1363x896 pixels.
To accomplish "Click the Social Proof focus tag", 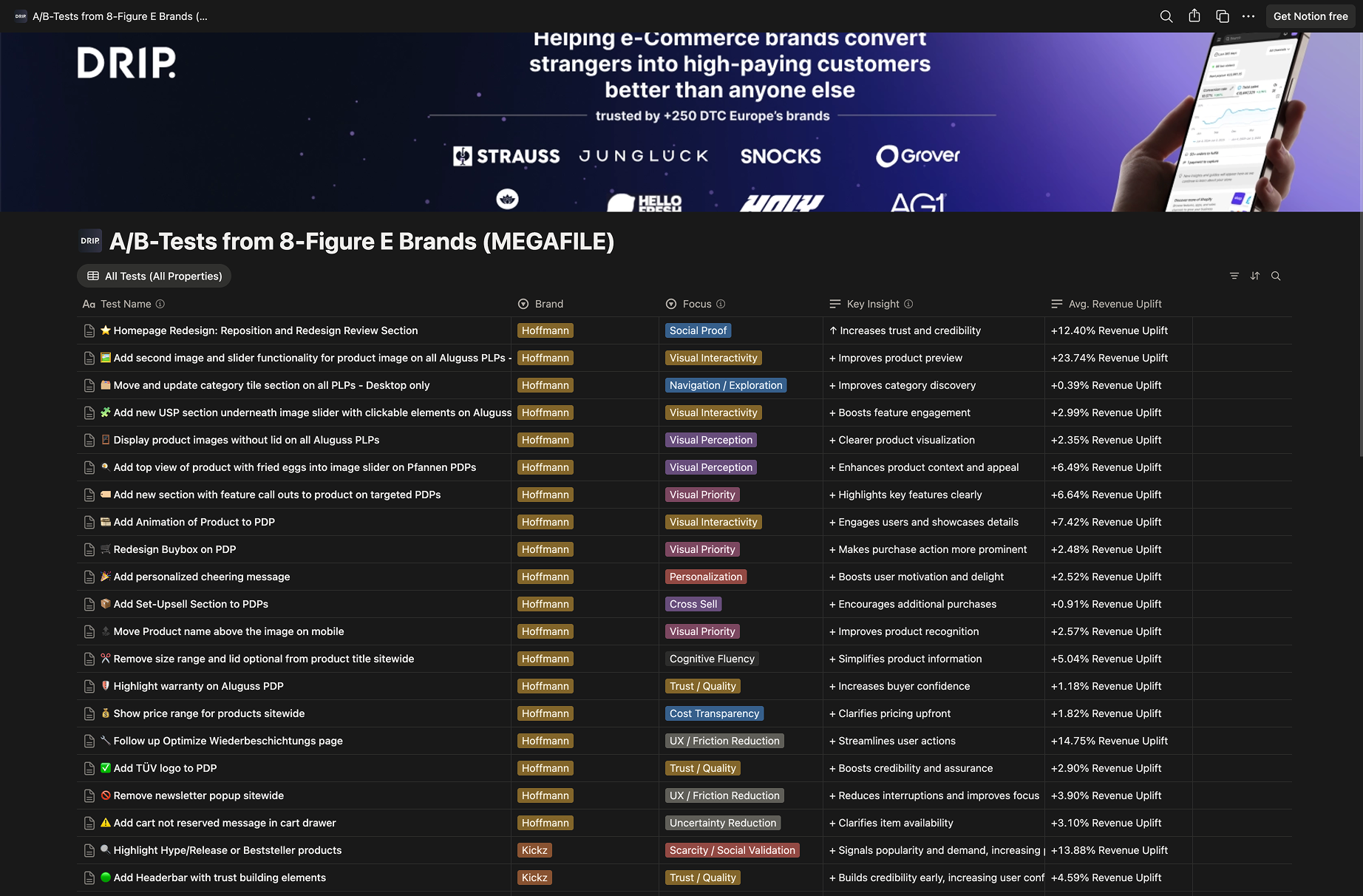I will [698, 330].
